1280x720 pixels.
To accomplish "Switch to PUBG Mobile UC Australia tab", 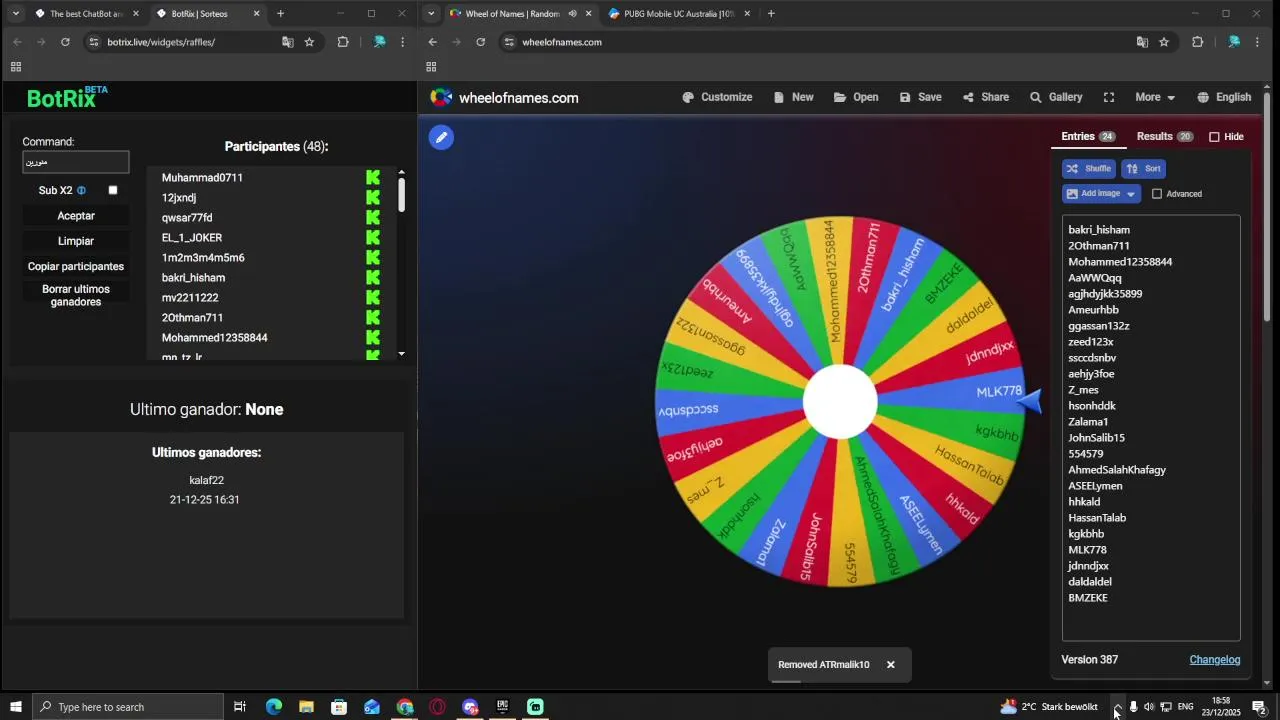I will coord(680,14).
